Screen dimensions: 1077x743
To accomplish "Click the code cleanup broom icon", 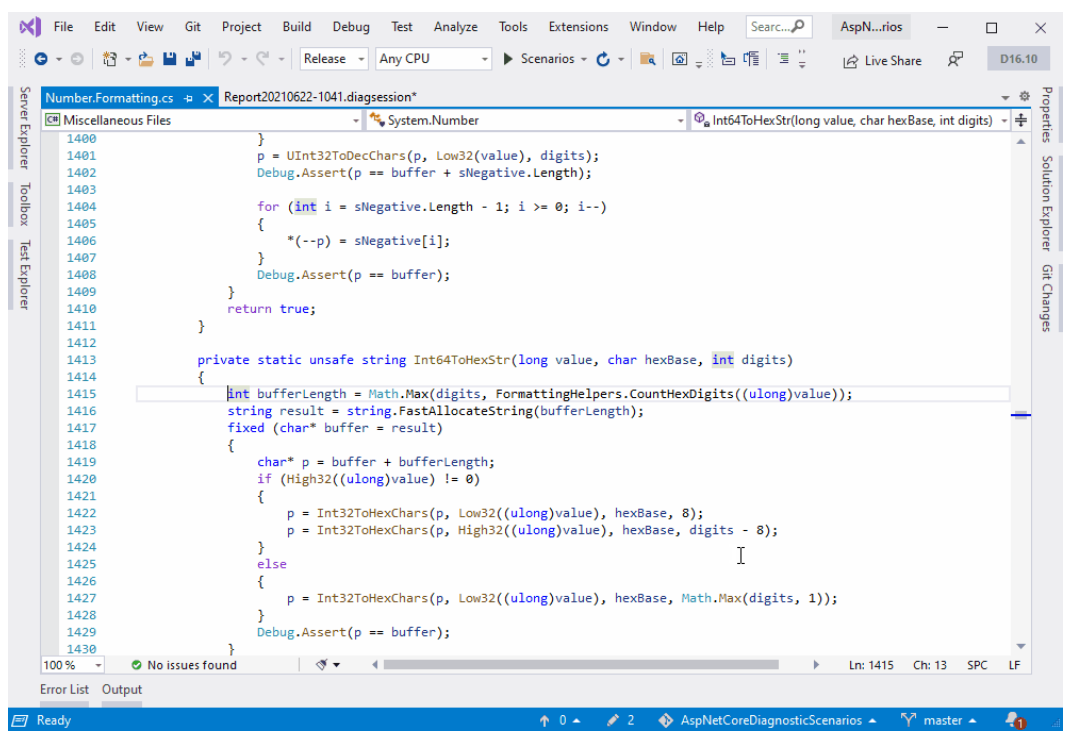I will click(x=321, y=665).
